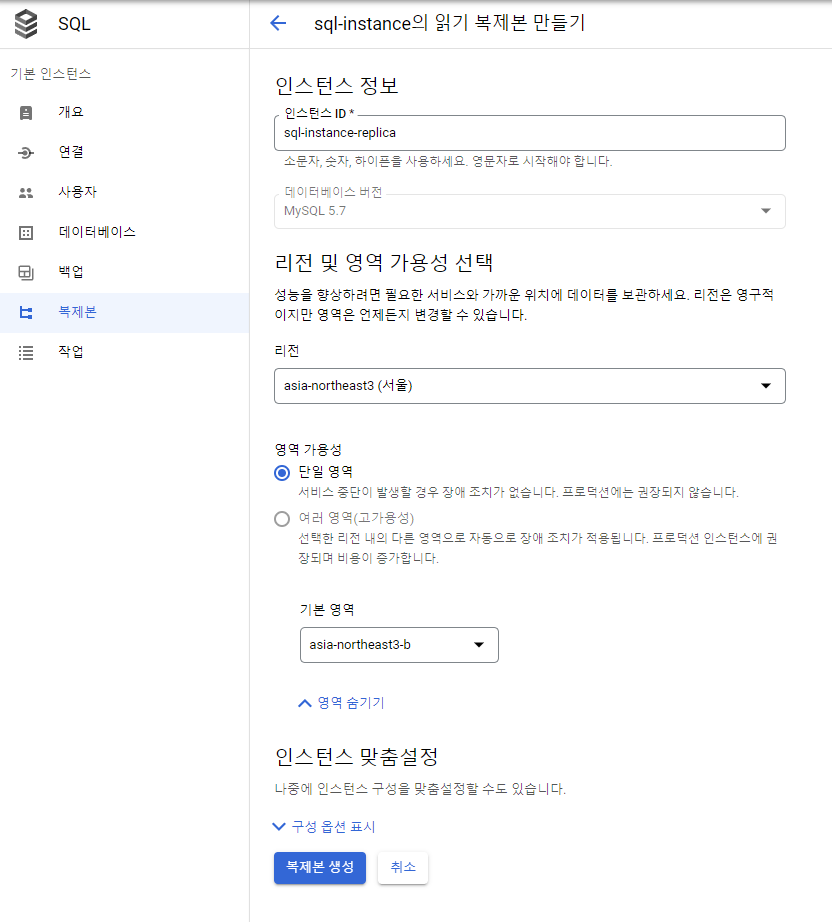Click the 복제본 replica icon in sidebar

click(26, 312)
